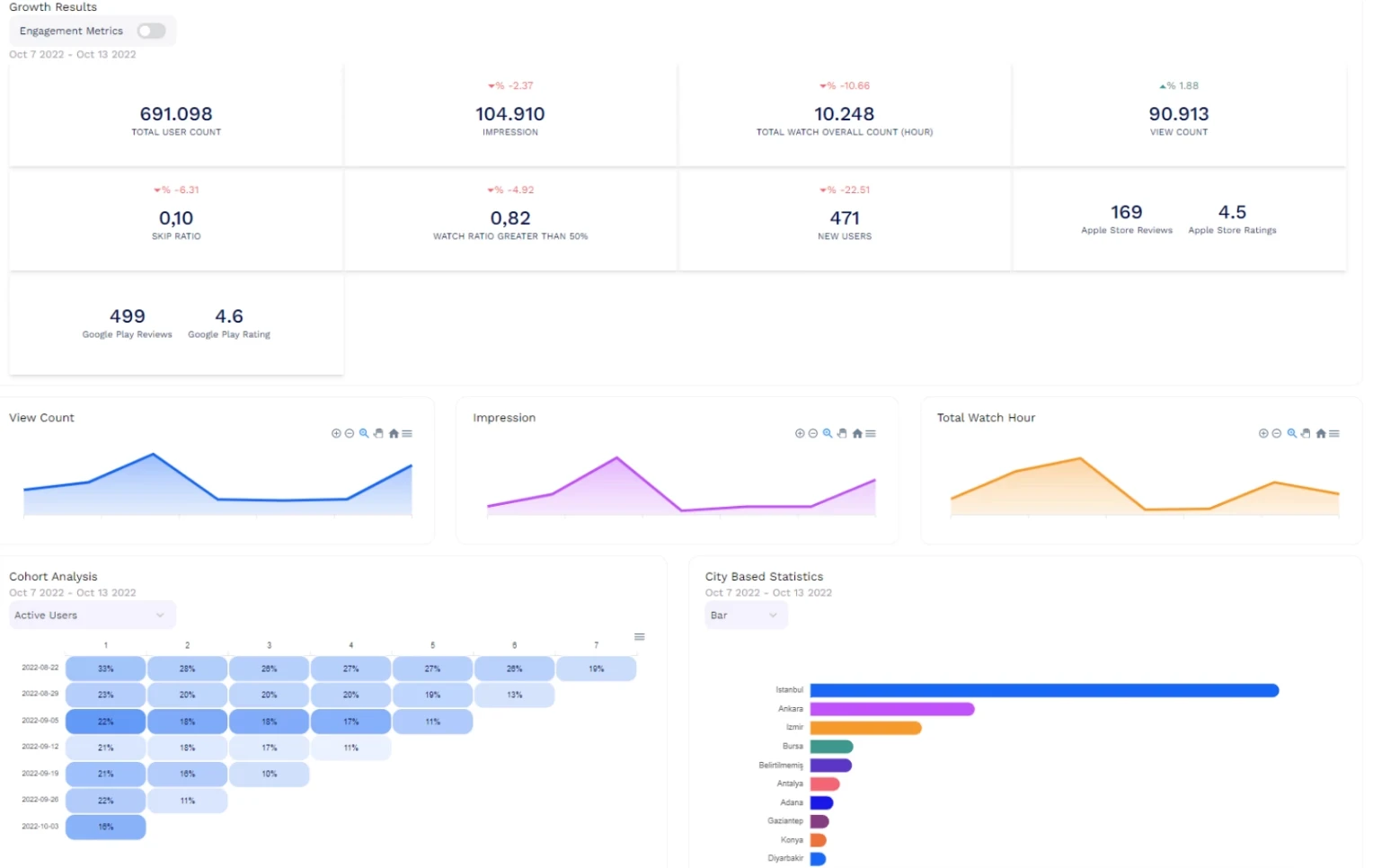
Task: Select the lone cohort cell for 2022-10-03
Action: (105, 827)
